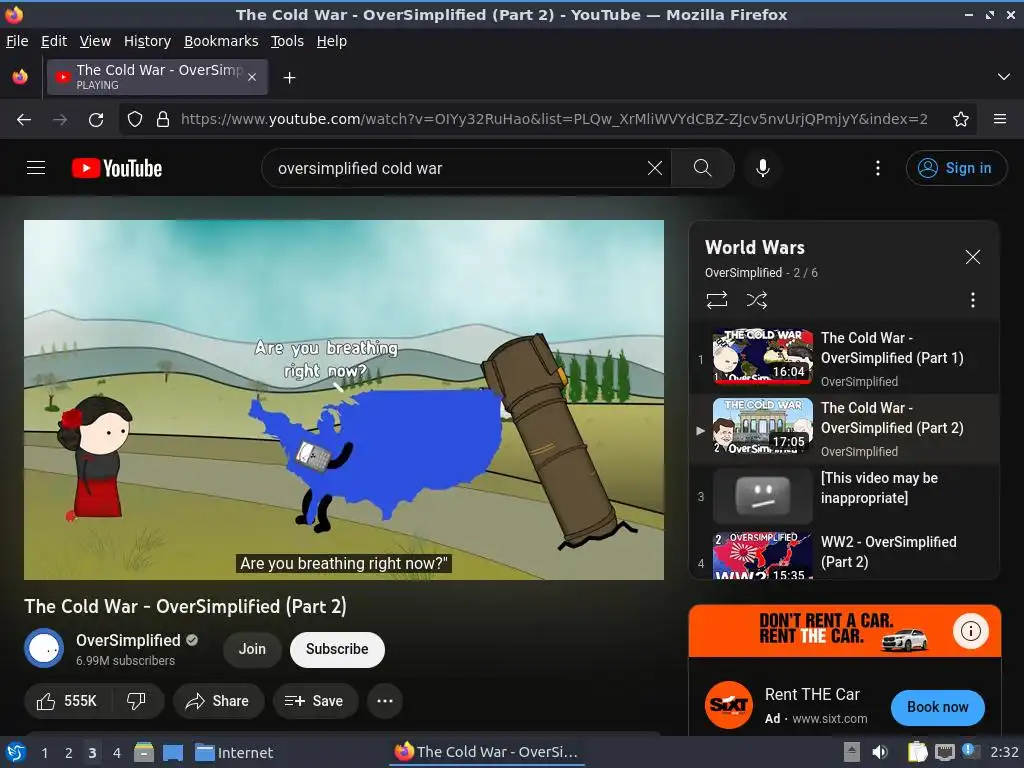The width and height of the screenshot is (1024, 768).
Task: Open the playlist panel three-dot options
Action: (972, 300)
